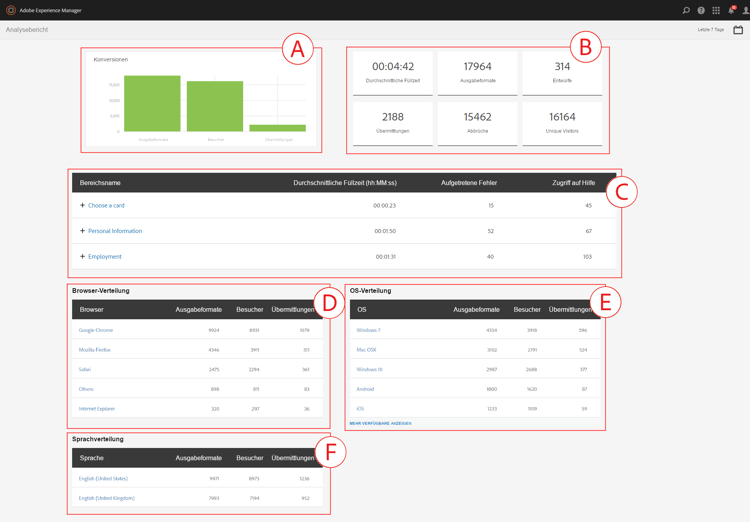Open the Mozilla Firefox browser link
This screenshot has width=750, height=522.
tap(94, 350)
